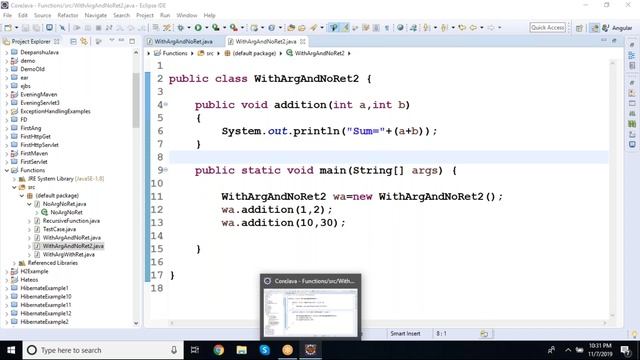Click the New wizard toolbar icon
640x360 pixels.
(8, 28)
